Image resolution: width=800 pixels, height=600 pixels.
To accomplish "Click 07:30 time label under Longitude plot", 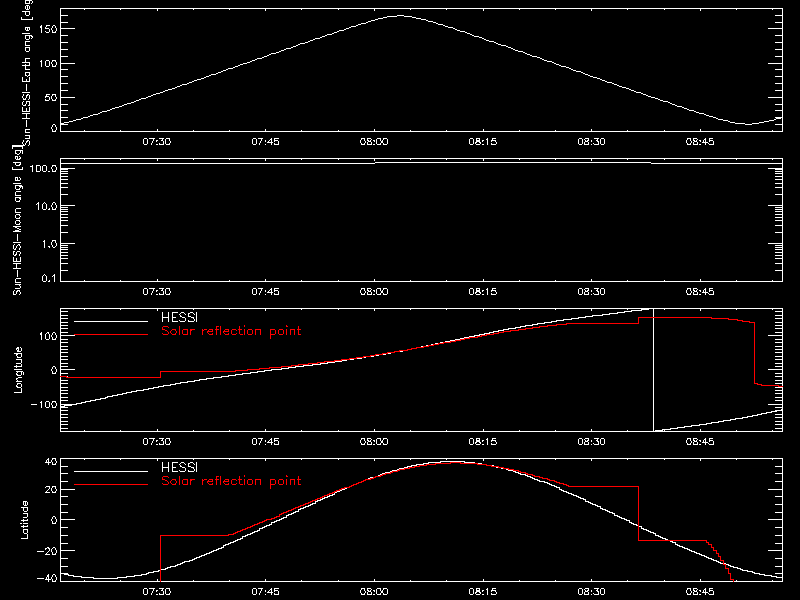I will click(157, 442).
